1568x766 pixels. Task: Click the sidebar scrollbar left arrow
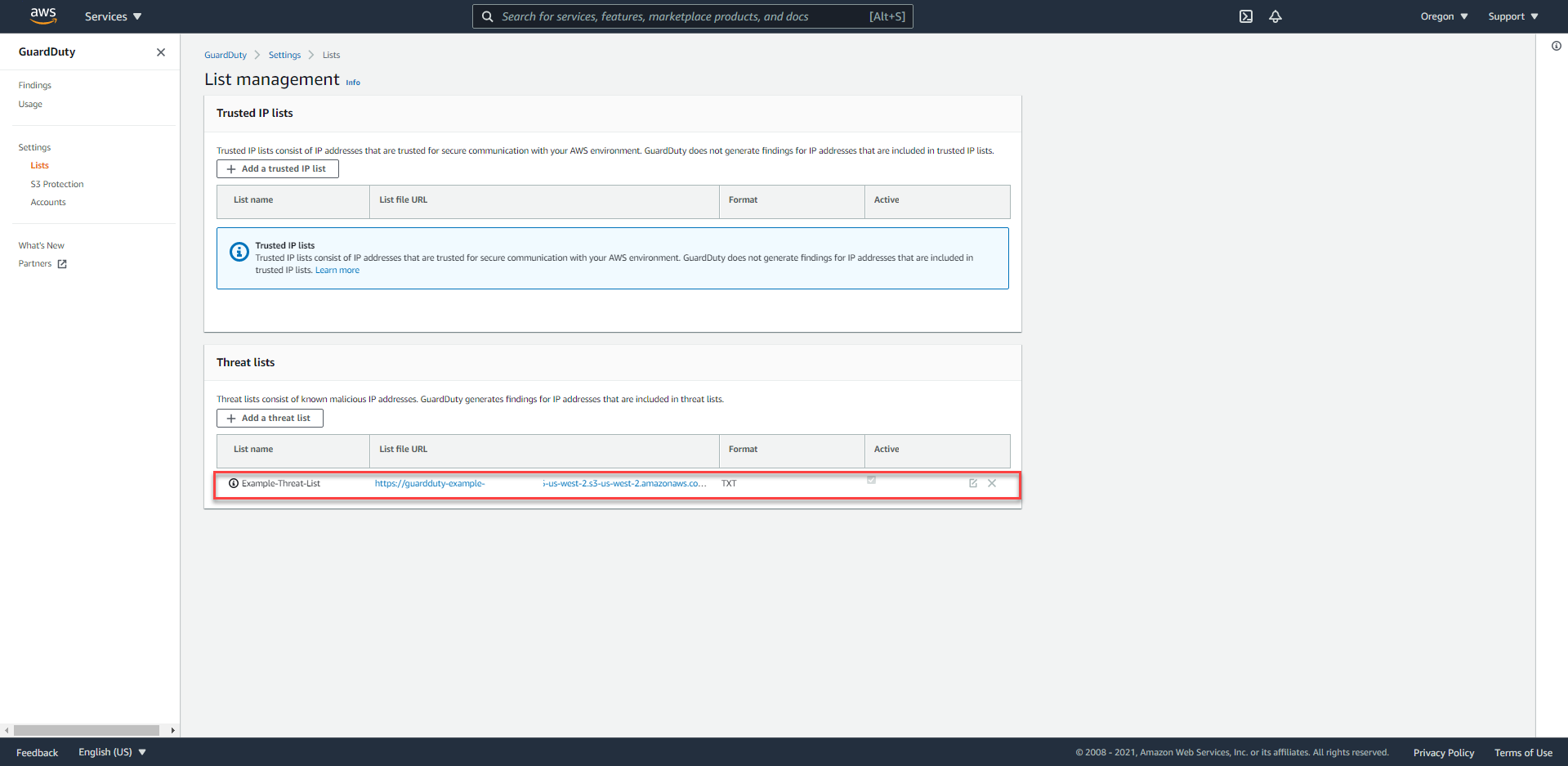coord(7,730)
